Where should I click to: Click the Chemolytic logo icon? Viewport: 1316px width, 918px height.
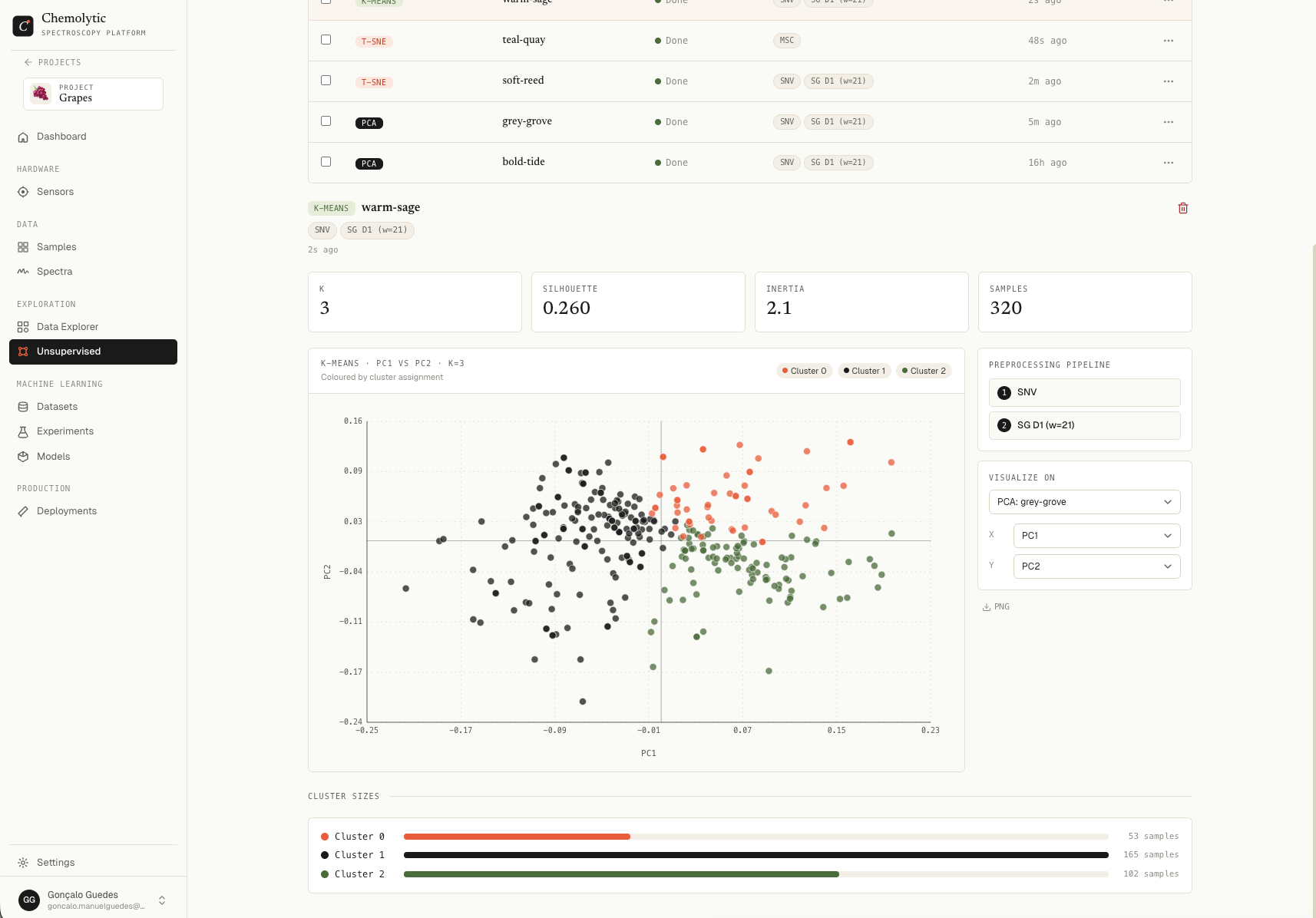[23, 25]
